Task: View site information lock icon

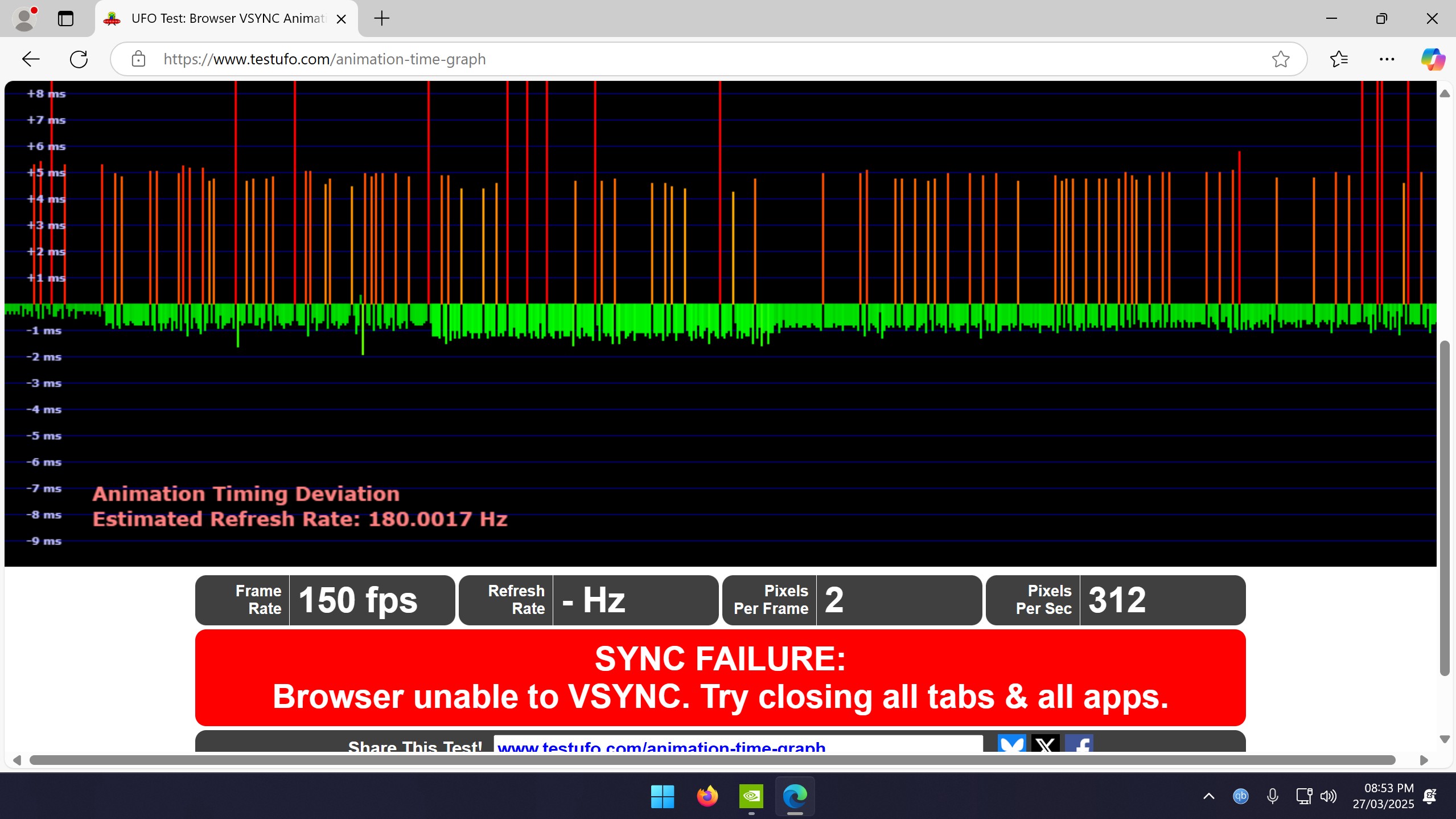Action: [x=138, y=59]
